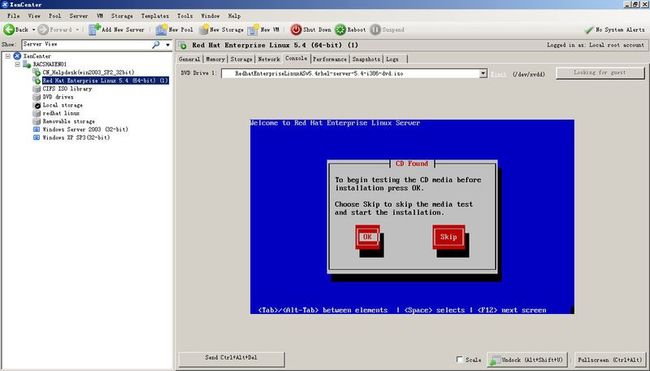Click the search magnifier icon
650x371 pixels.
tap(156, 44)
